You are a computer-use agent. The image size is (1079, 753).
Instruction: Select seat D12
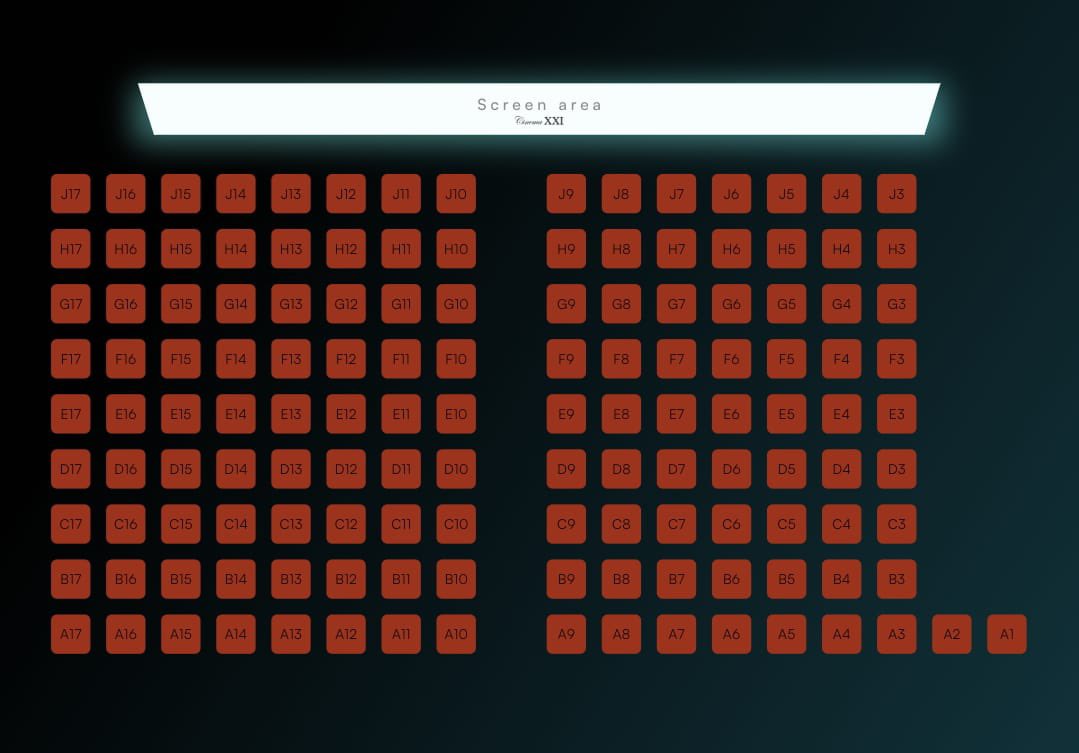coord(346,469)
